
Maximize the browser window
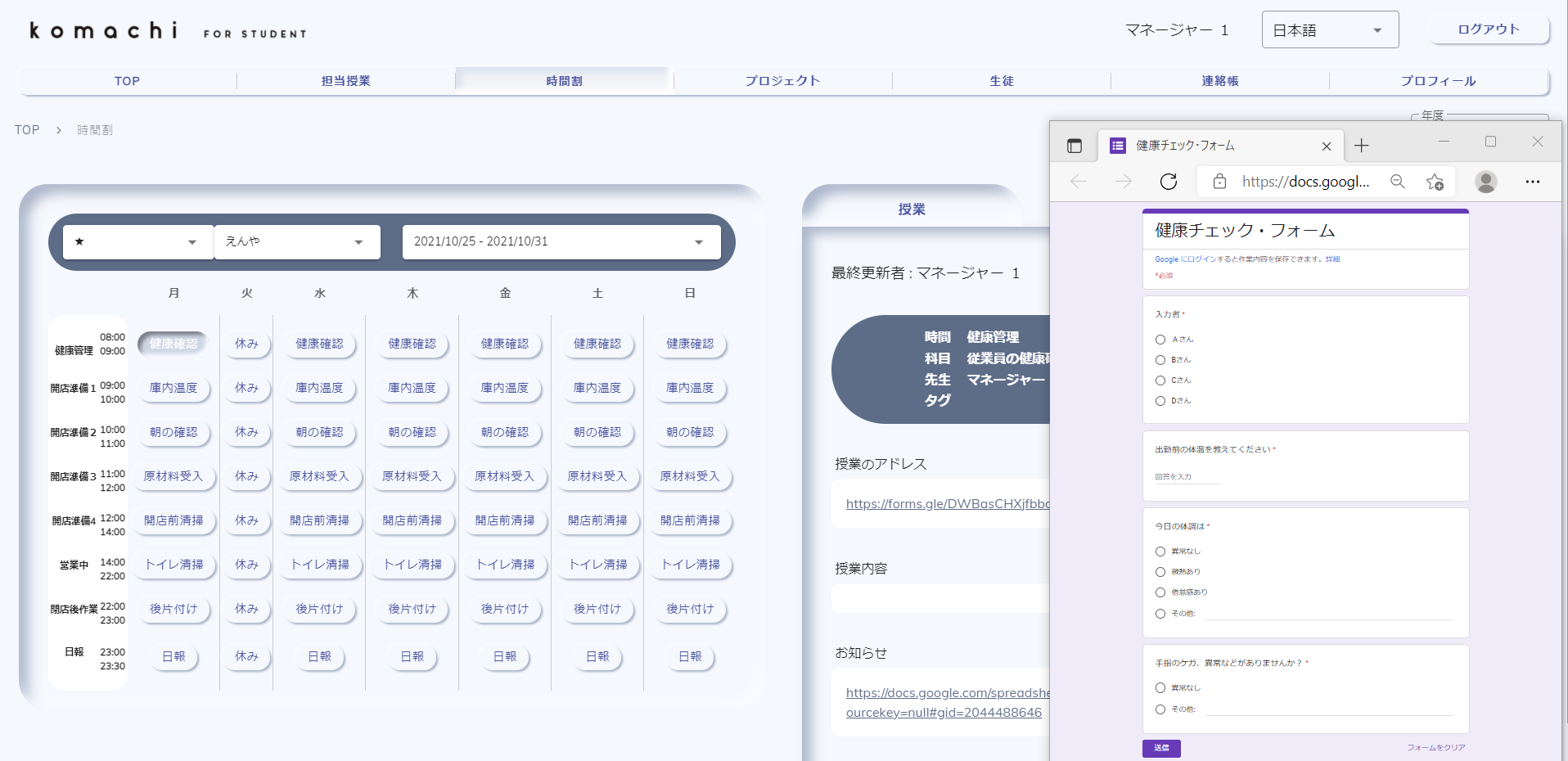coord(1490,142)
